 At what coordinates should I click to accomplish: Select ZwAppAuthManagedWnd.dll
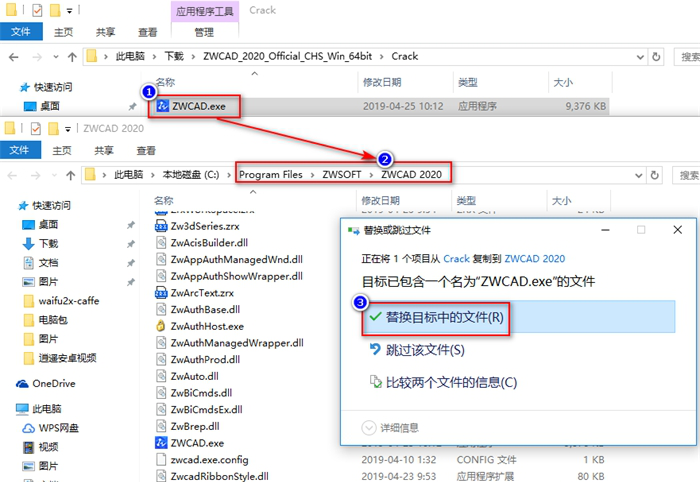click(x=236, y=259)
